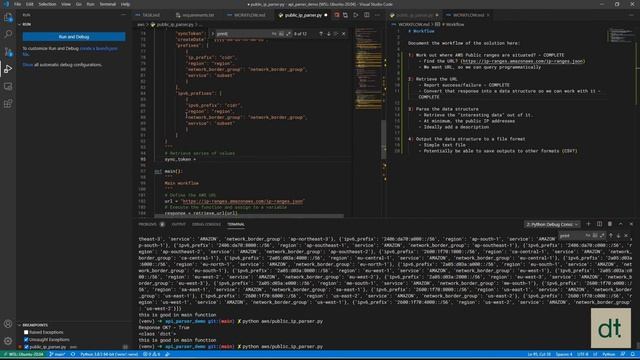Split the terminal panel
Screen dimensions: 640x360
click(x=599, y=224)
